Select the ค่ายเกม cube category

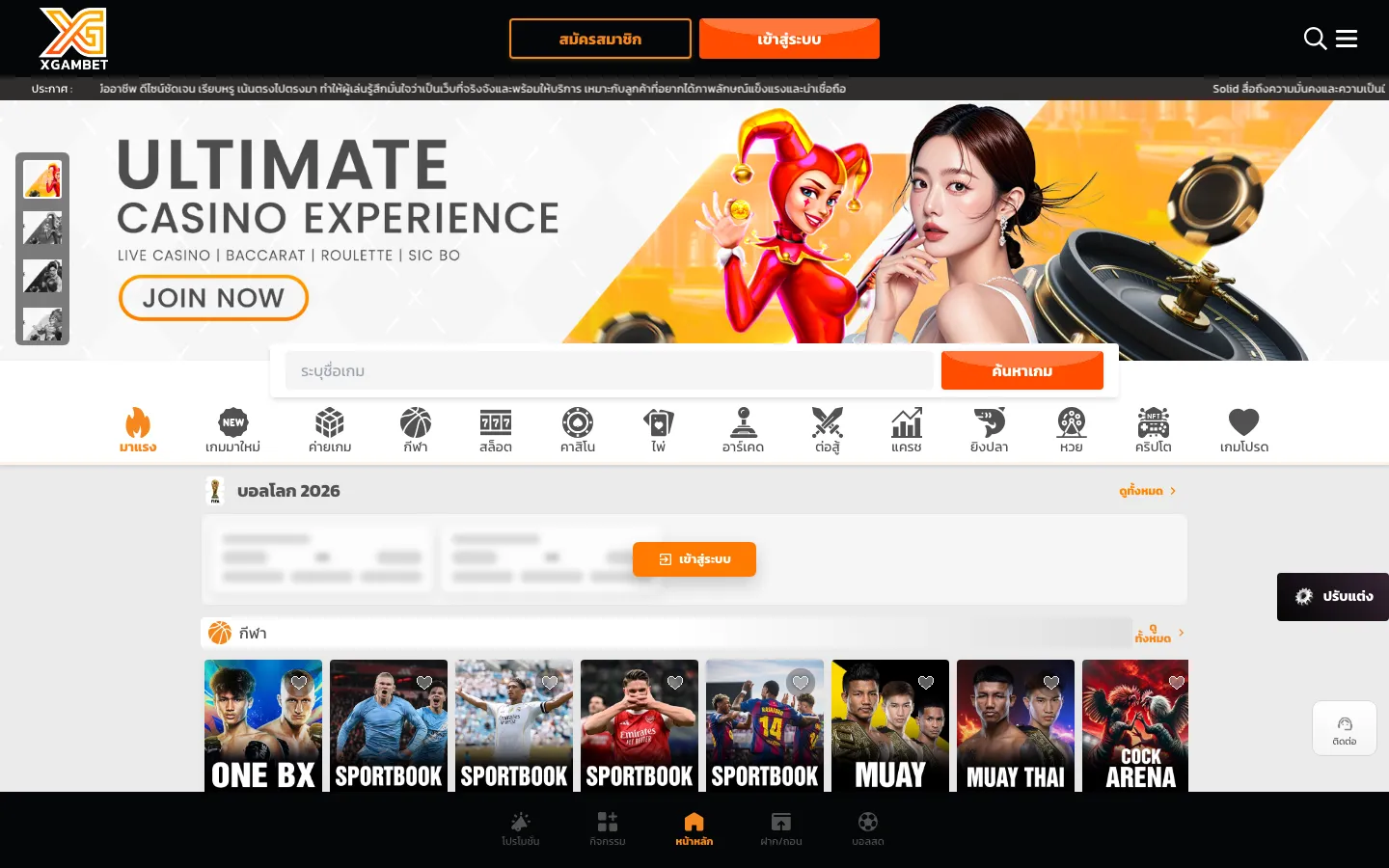330,430
